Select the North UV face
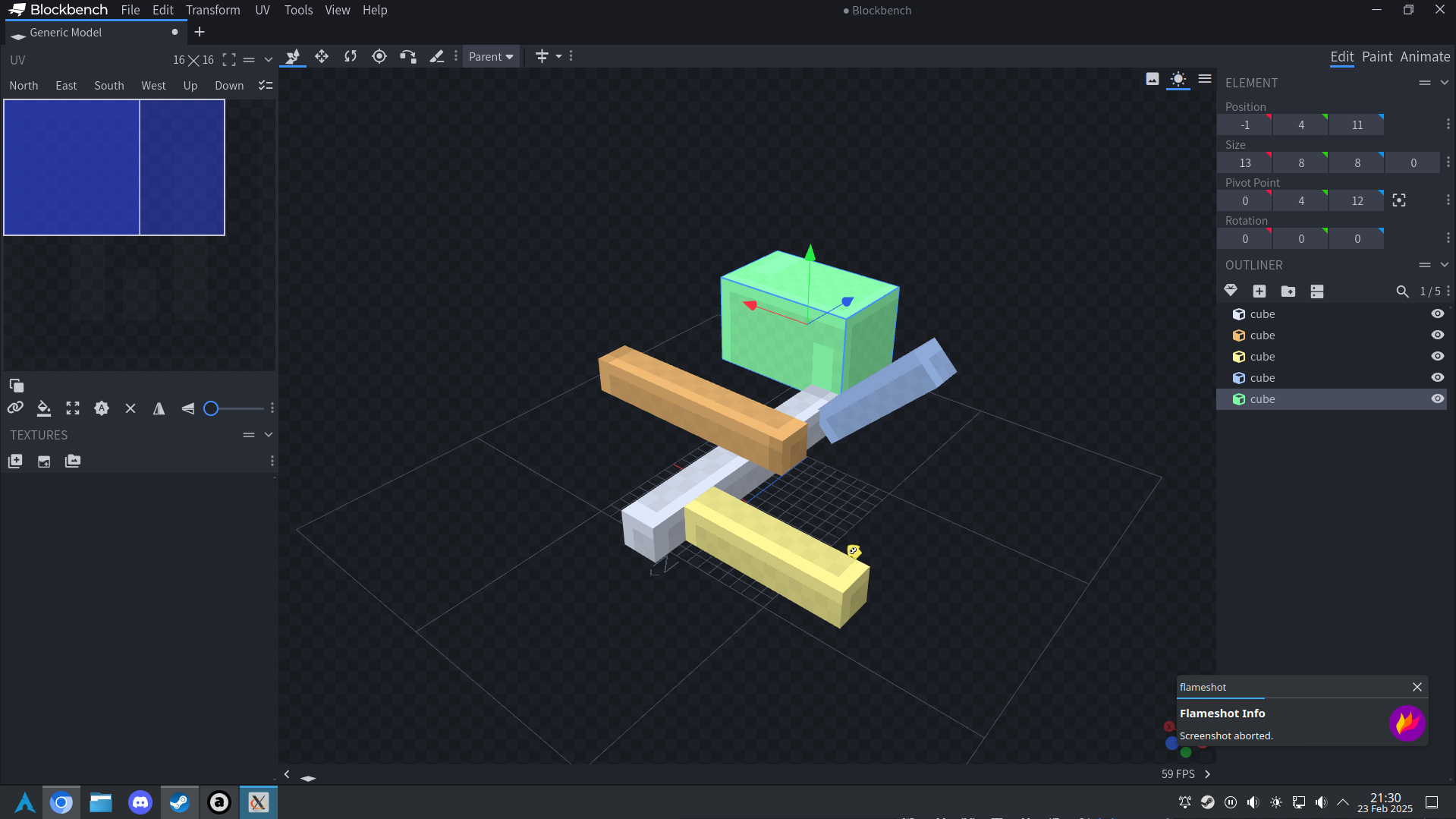 tap(24, 86)
